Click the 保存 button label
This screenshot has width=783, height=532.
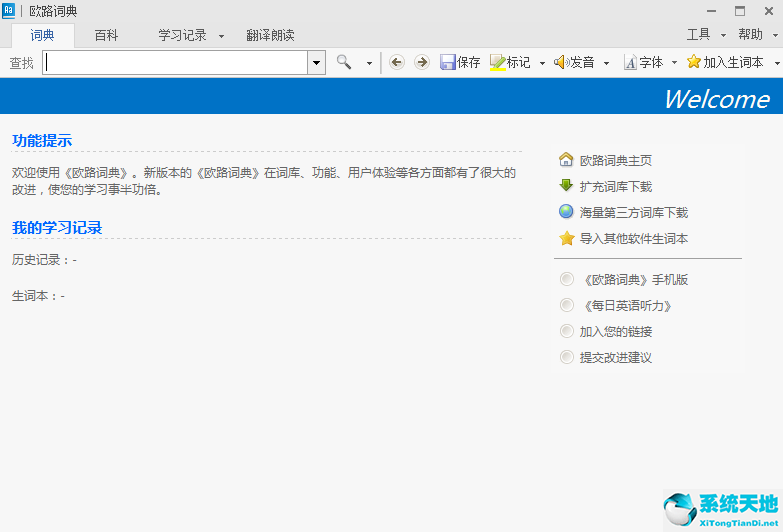(x=468, y=62)
